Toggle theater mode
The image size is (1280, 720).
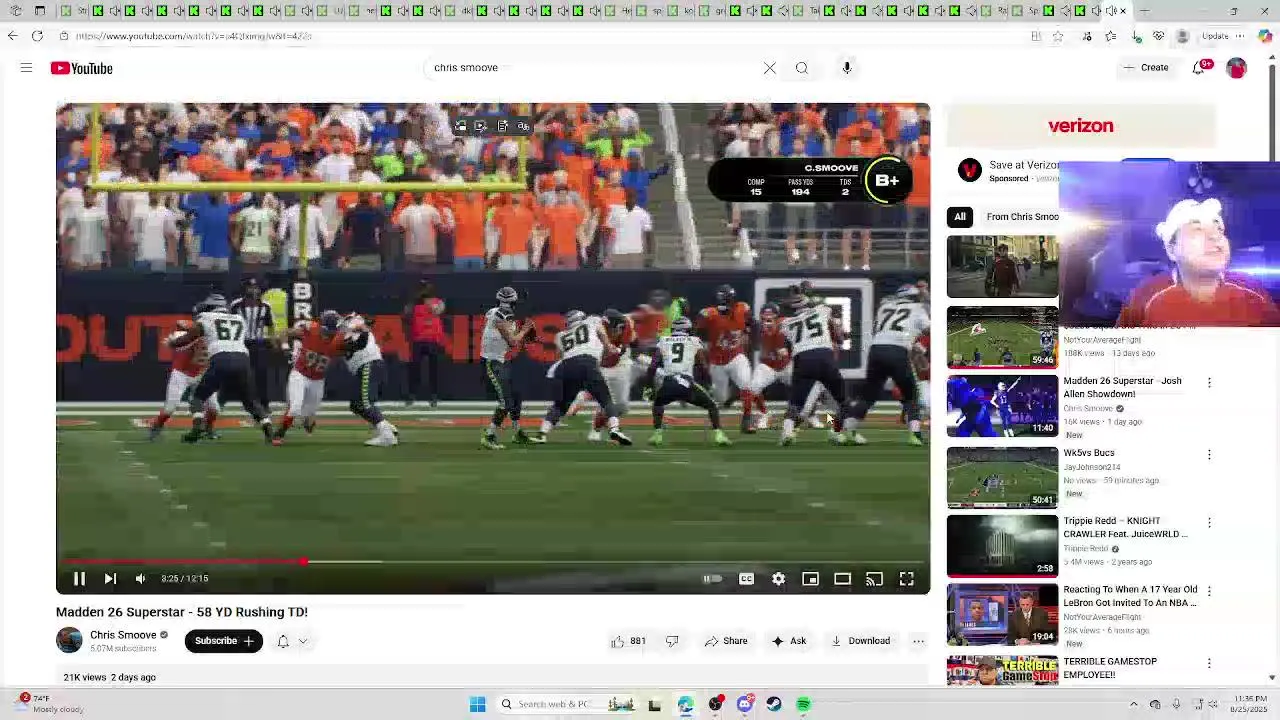[x=842, y=578]
